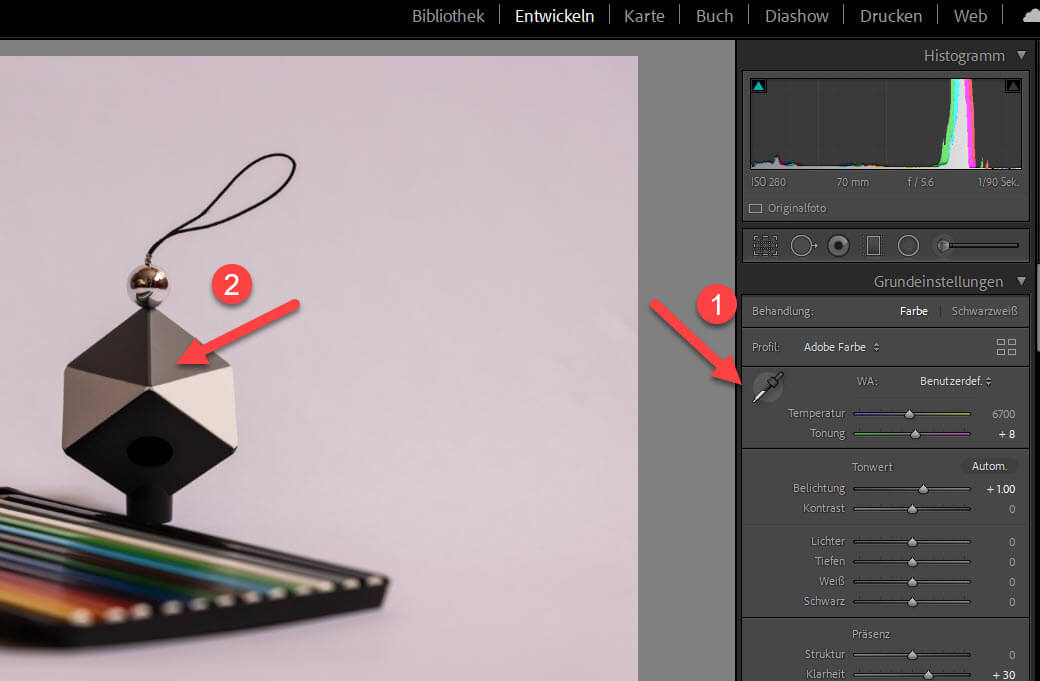Open the Diashow module
1040x681 pixels.
pyautogui.click(x=797, y=16)
